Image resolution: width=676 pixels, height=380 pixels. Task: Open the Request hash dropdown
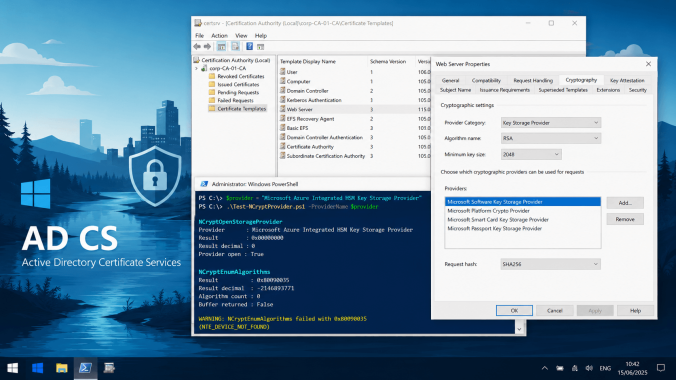point(551,264)
